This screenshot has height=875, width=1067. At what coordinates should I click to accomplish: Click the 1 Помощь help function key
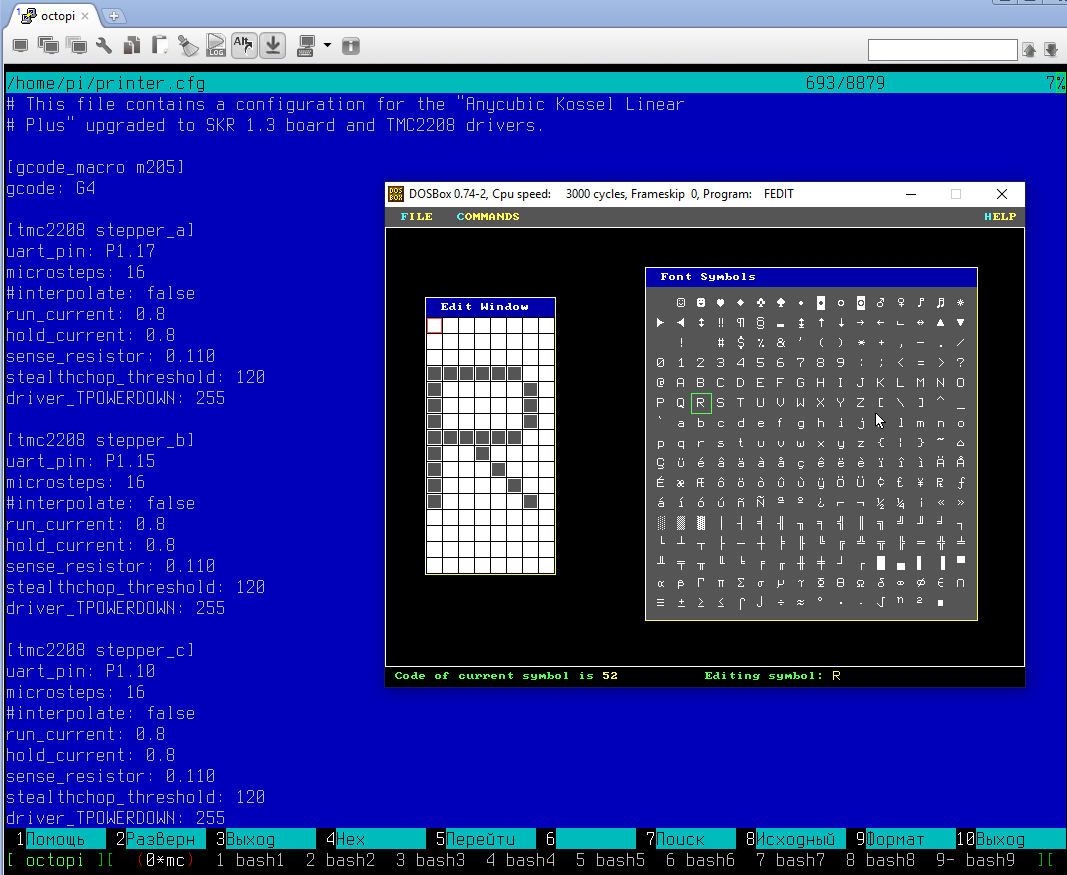(55, 839)
